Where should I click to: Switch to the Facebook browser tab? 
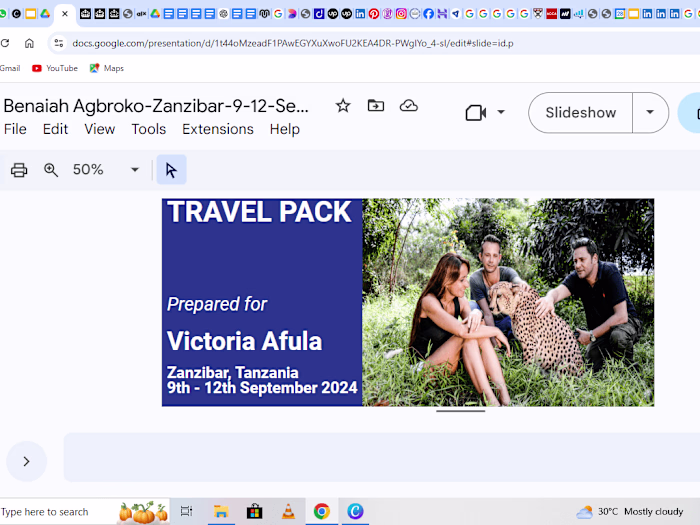(428, 14)
